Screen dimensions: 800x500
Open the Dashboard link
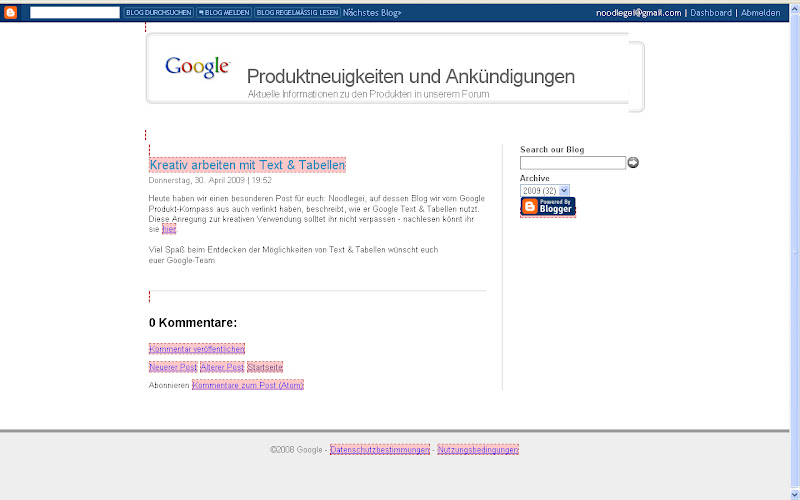tap(711, 13)
